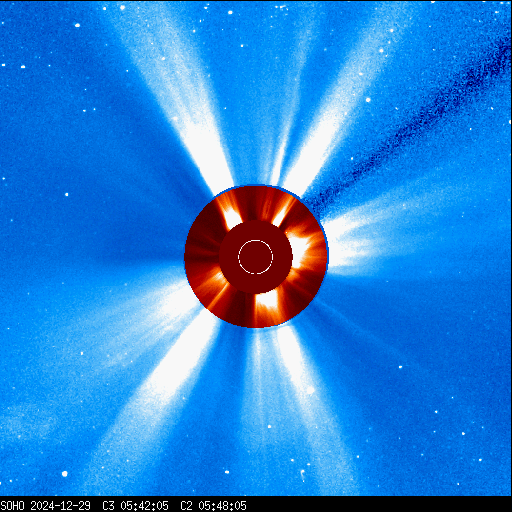Select the SOHO label in the caption bar

click(x=12, y=506)
